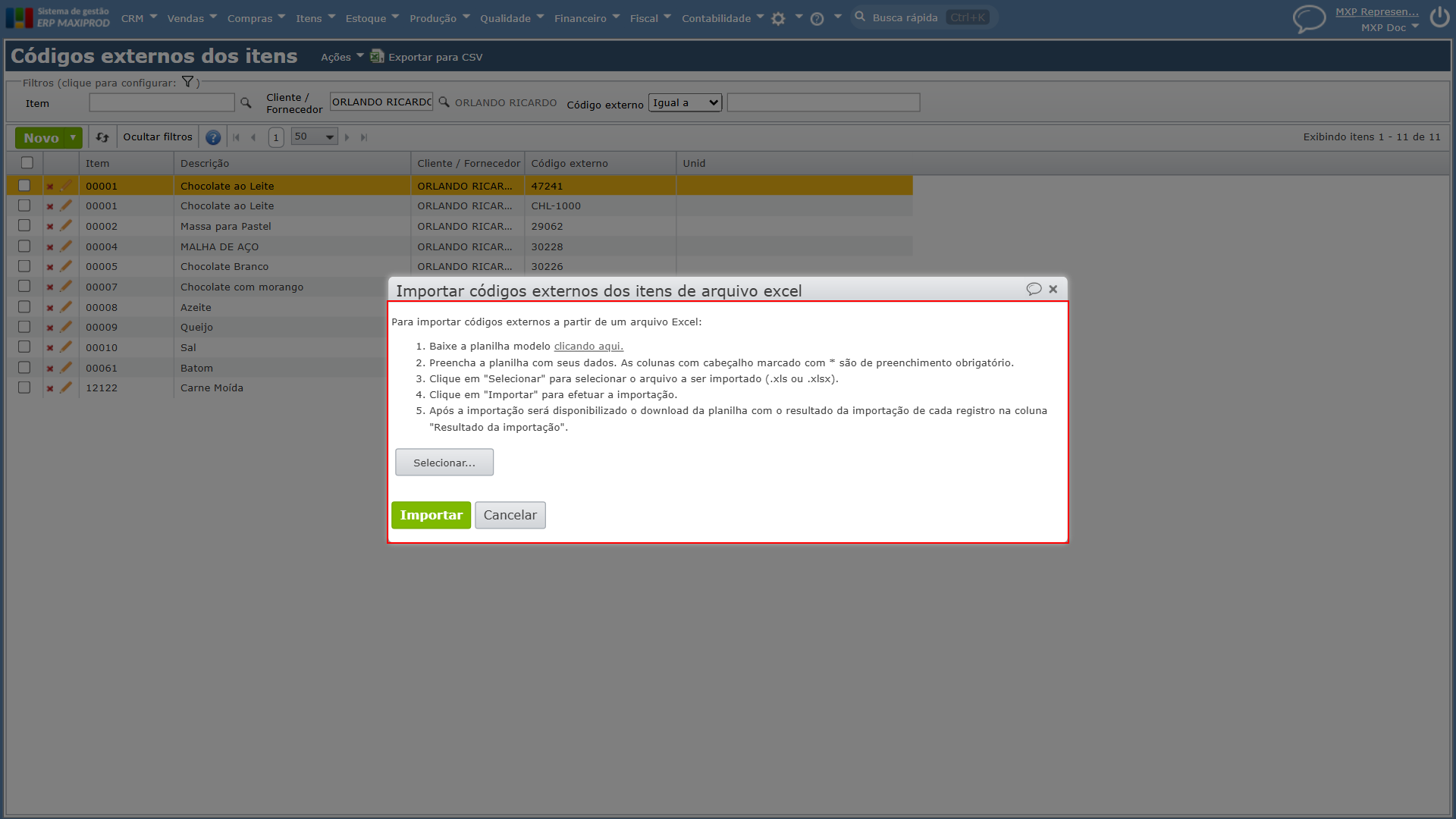1456x819 pixels.
Task: Open the page size 50 dropdown
Action: [315, 136]
